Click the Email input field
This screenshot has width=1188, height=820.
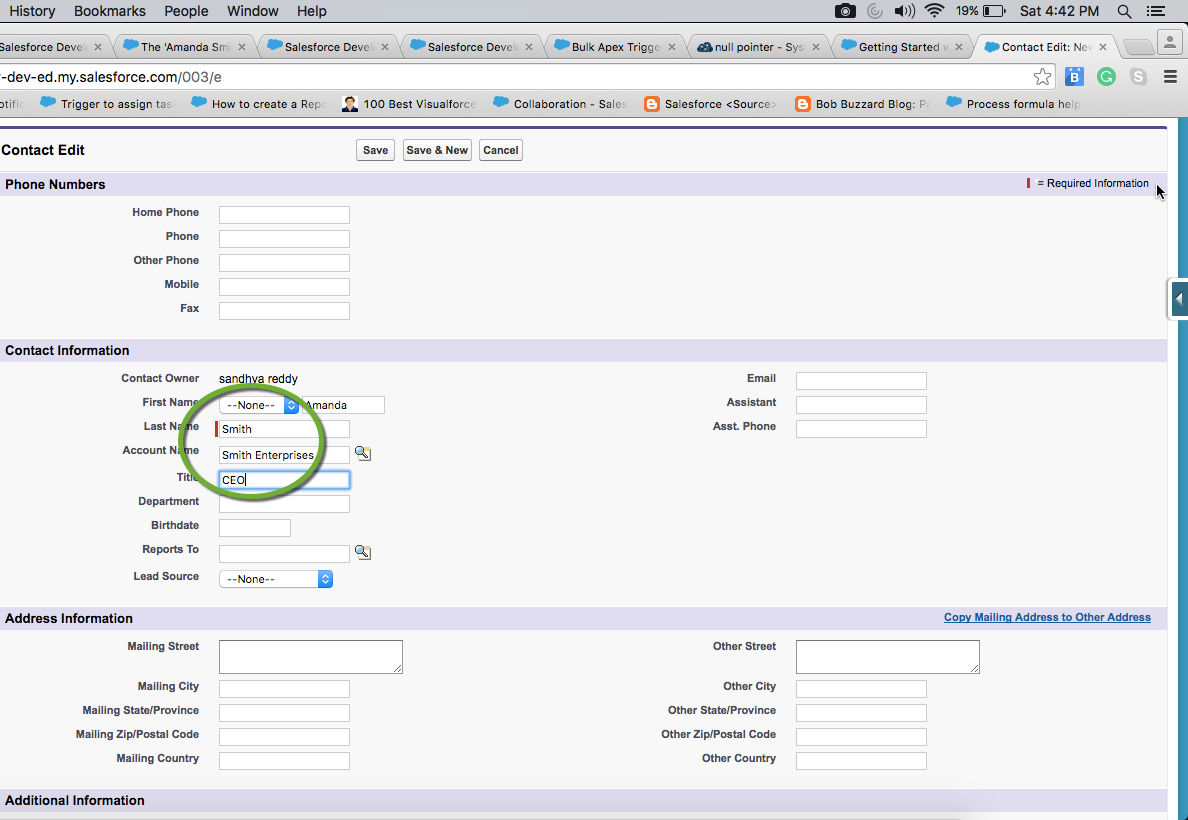coord(861,380)
